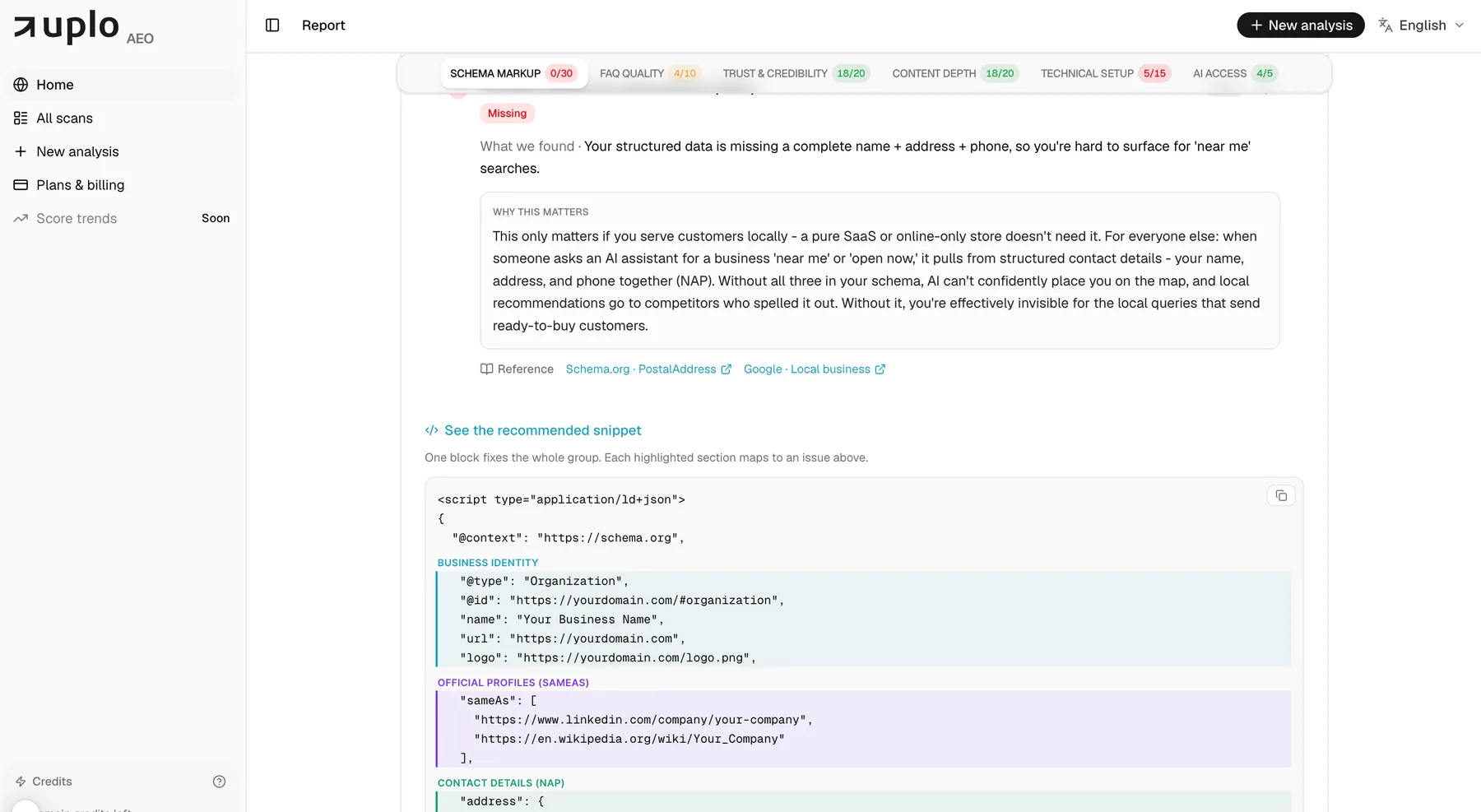Click the external link icon after Local business
This screenshot has height=812, width=1481.
point(880,369)
